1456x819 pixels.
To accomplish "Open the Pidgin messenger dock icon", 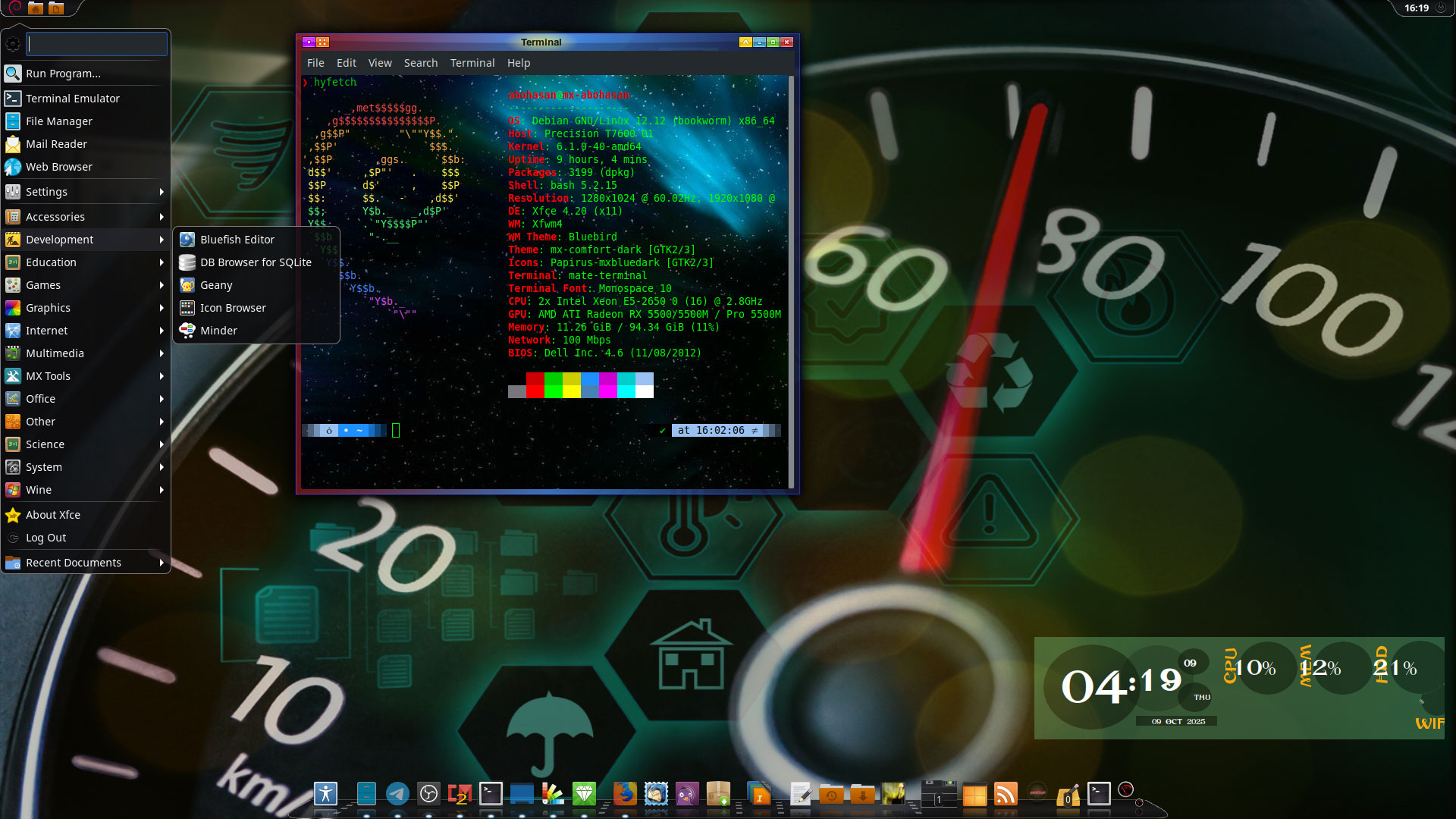I will (x=686, y=794).
